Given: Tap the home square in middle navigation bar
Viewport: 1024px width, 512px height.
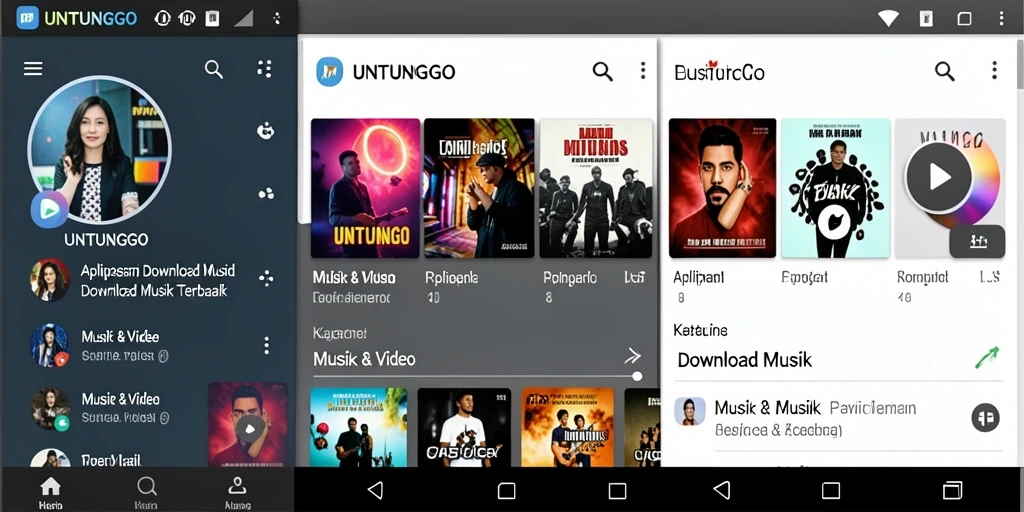Looking at the screenshot, I should (507, 490).
